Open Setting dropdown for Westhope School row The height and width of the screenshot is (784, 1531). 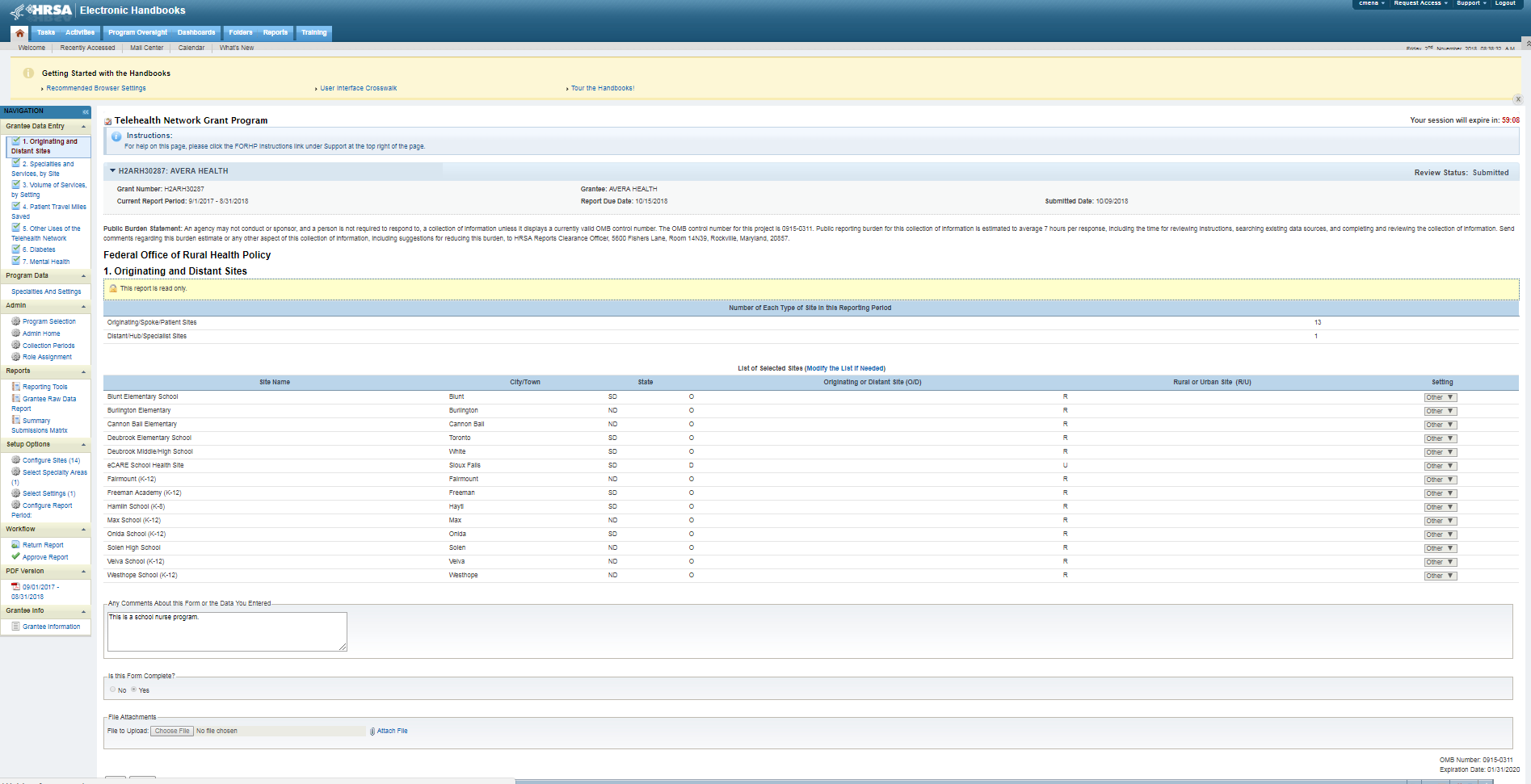pyautogui.click(x=1440, y=576)
